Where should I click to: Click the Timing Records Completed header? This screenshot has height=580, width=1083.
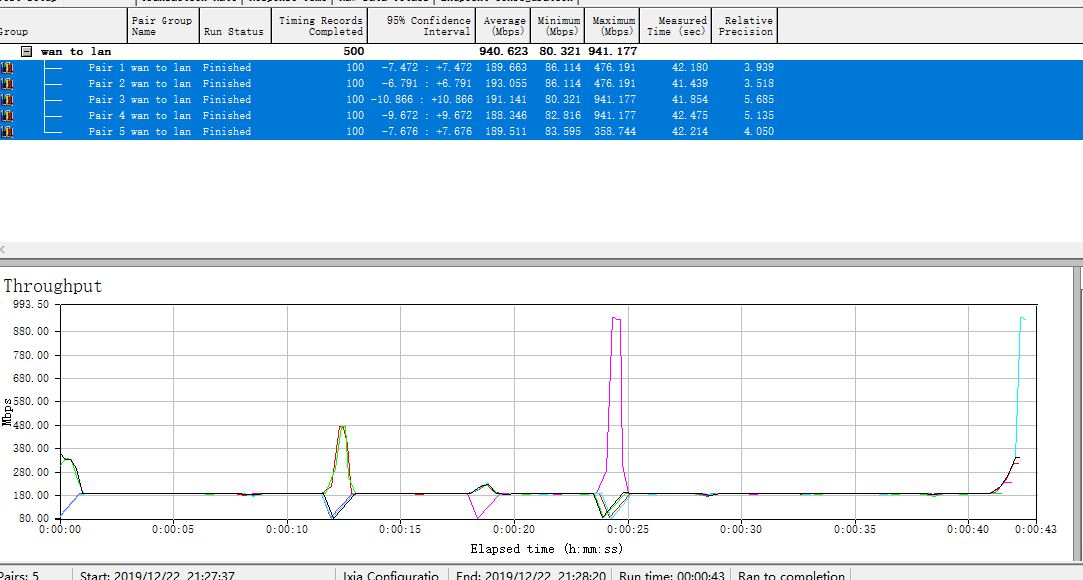tap(320, 26)
